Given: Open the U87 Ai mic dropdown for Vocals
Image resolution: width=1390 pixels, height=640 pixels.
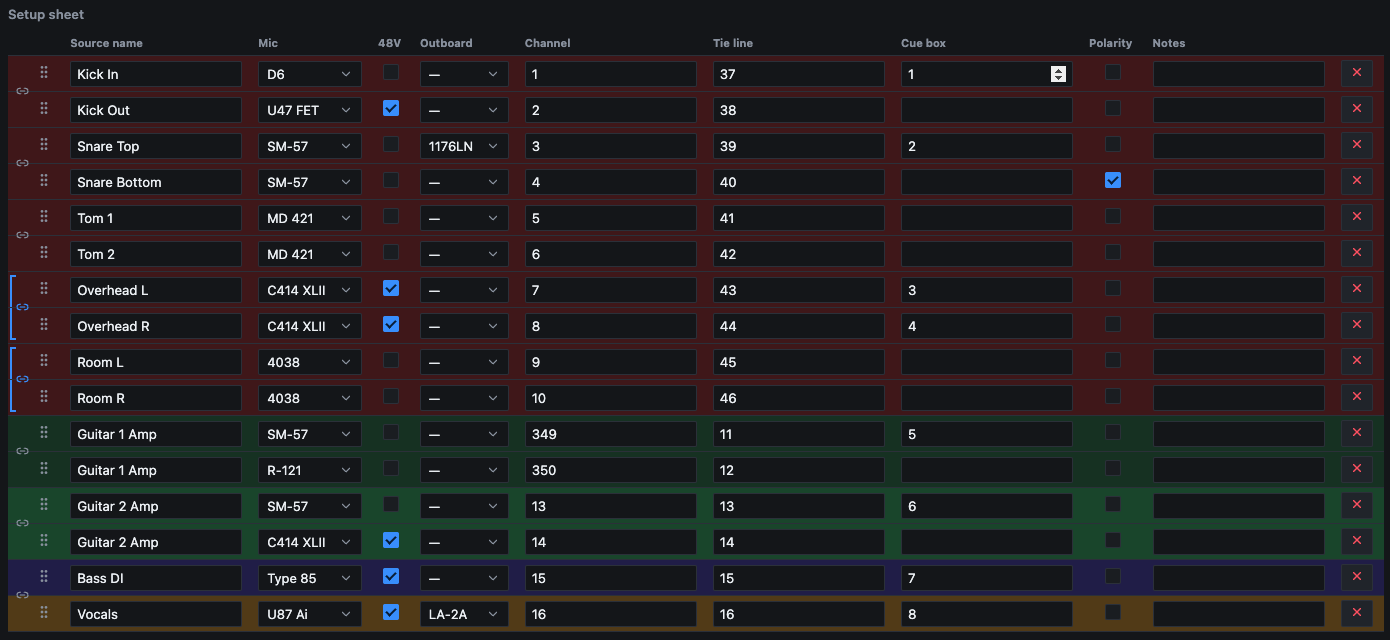Looking at the screenshot, I should (310, 614).
